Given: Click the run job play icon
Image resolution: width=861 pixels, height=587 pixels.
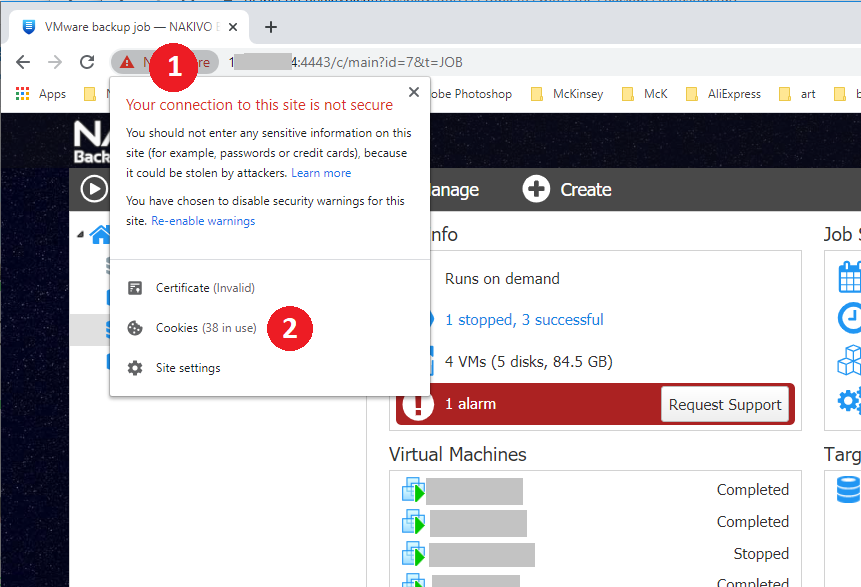Looking at the screenshot, I should 93,188.
